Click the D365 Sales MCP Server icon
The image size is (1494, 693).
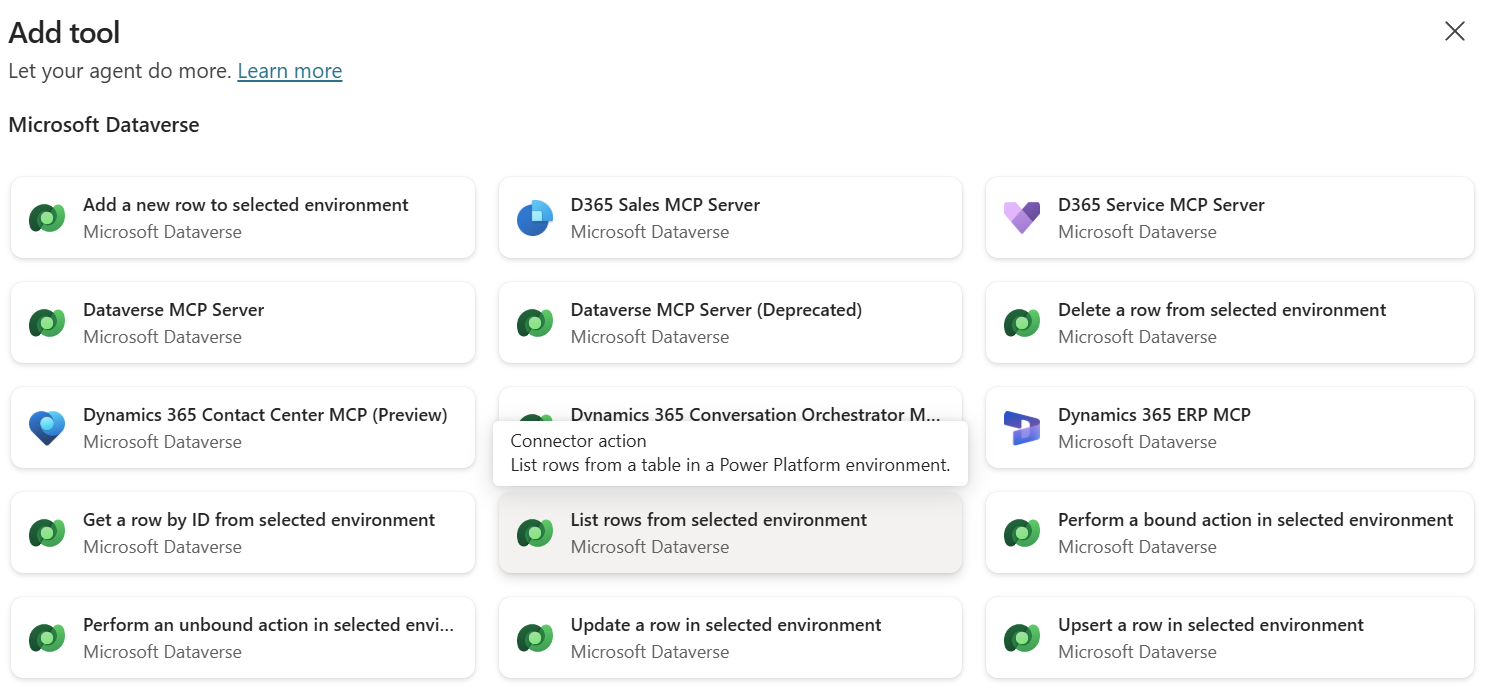[535, 218]
